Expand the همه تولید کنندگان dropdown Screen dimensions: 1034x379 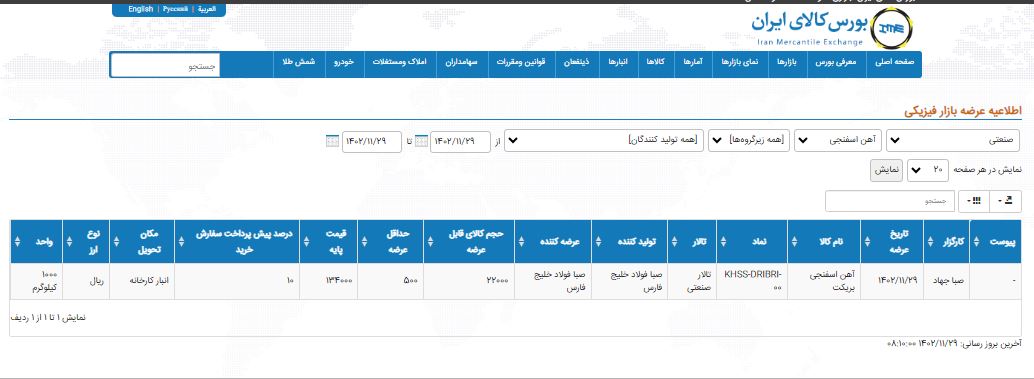[603, 140]
